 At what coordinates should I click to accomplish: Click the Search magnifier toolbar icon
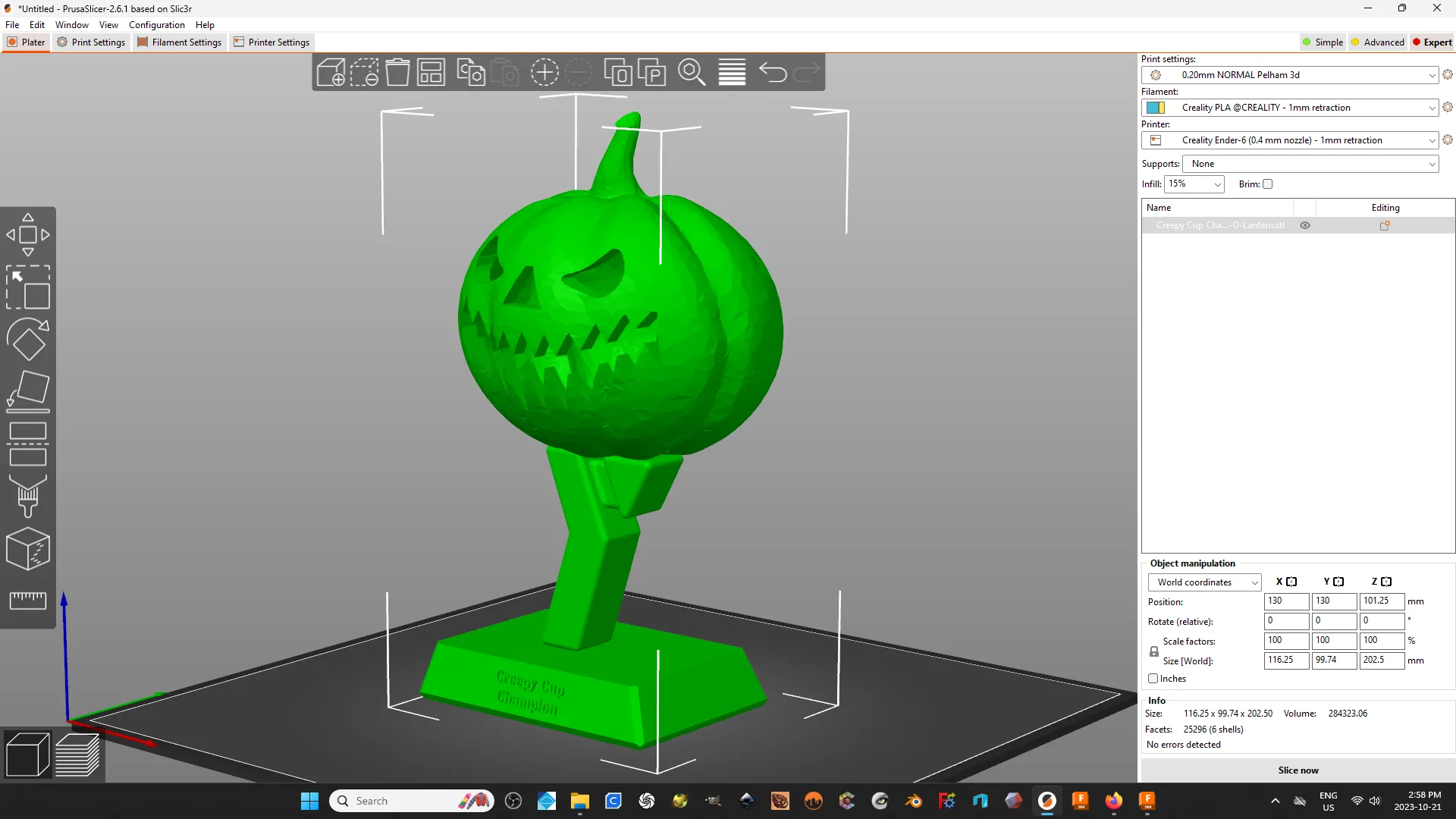(x=691, y=73)
